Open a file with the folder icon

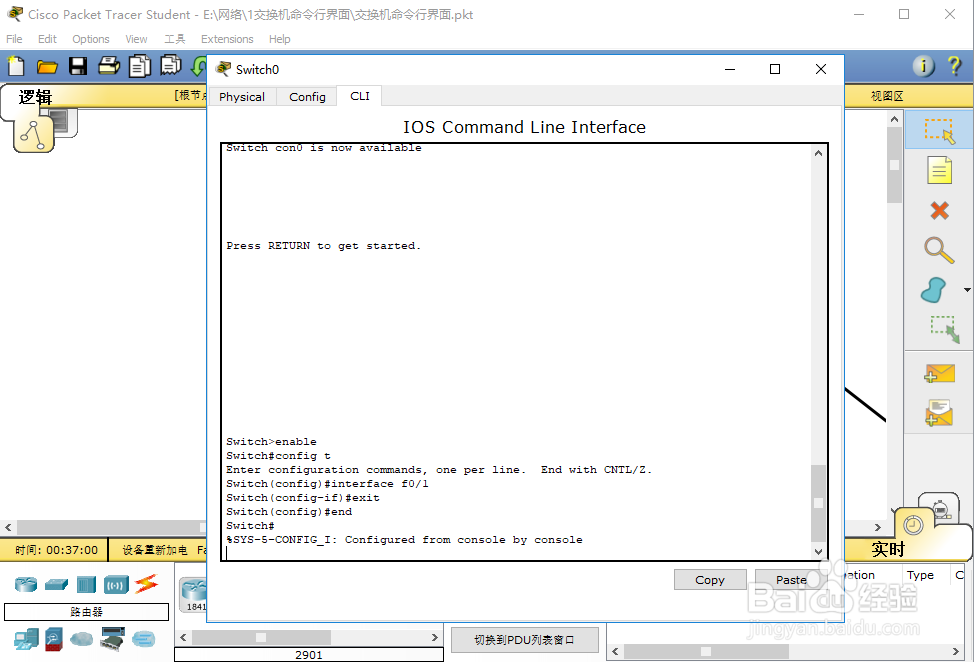click(47, 66)
